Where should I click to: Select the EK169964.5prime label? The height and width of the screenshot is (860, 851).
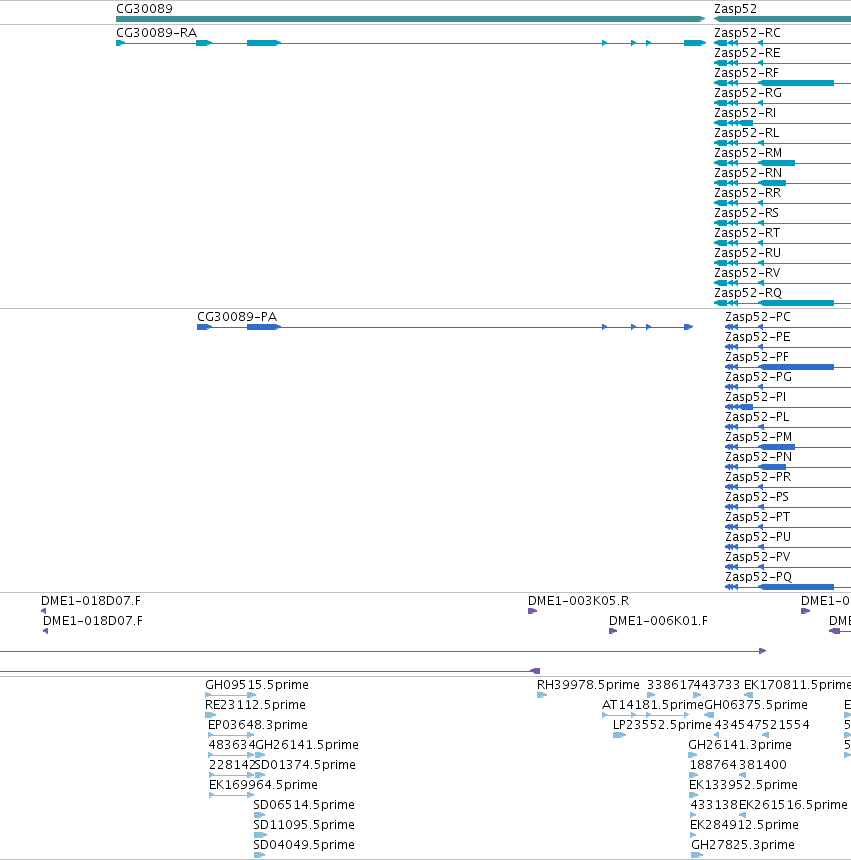coord(263,785)
